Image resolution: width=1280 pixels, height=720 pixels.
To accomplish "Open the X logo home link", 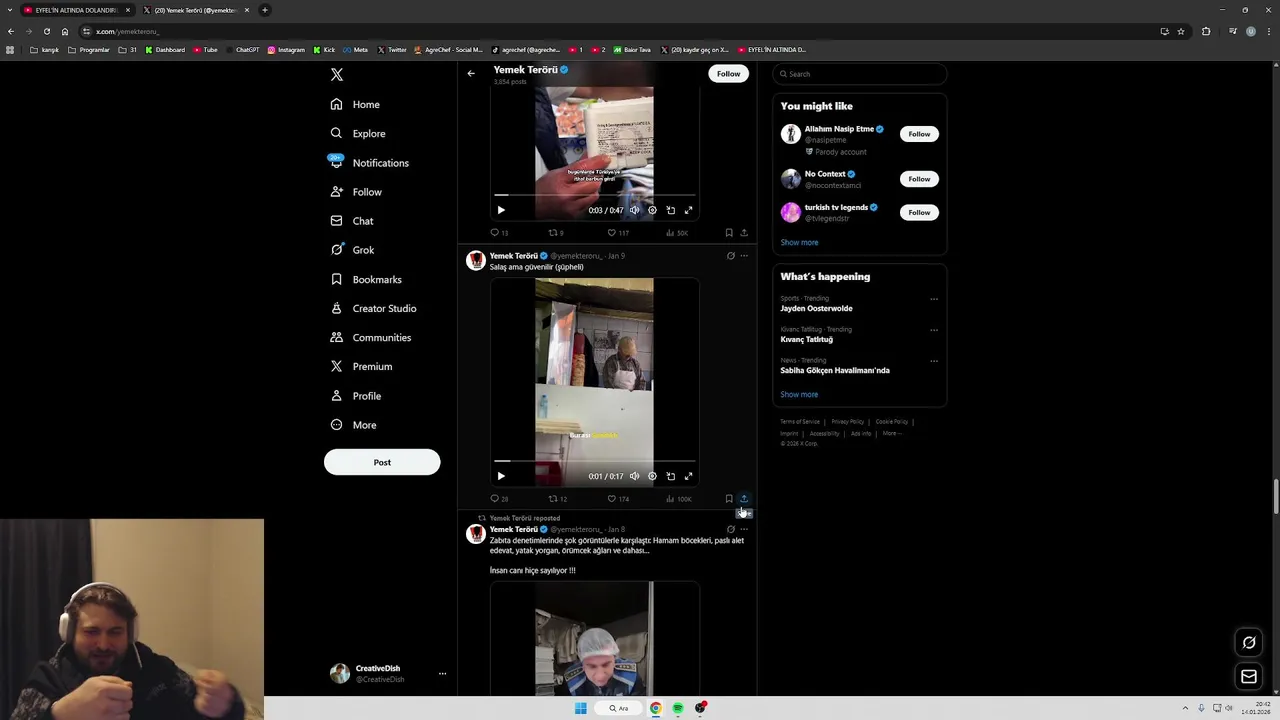I will (x=337, y=75).
